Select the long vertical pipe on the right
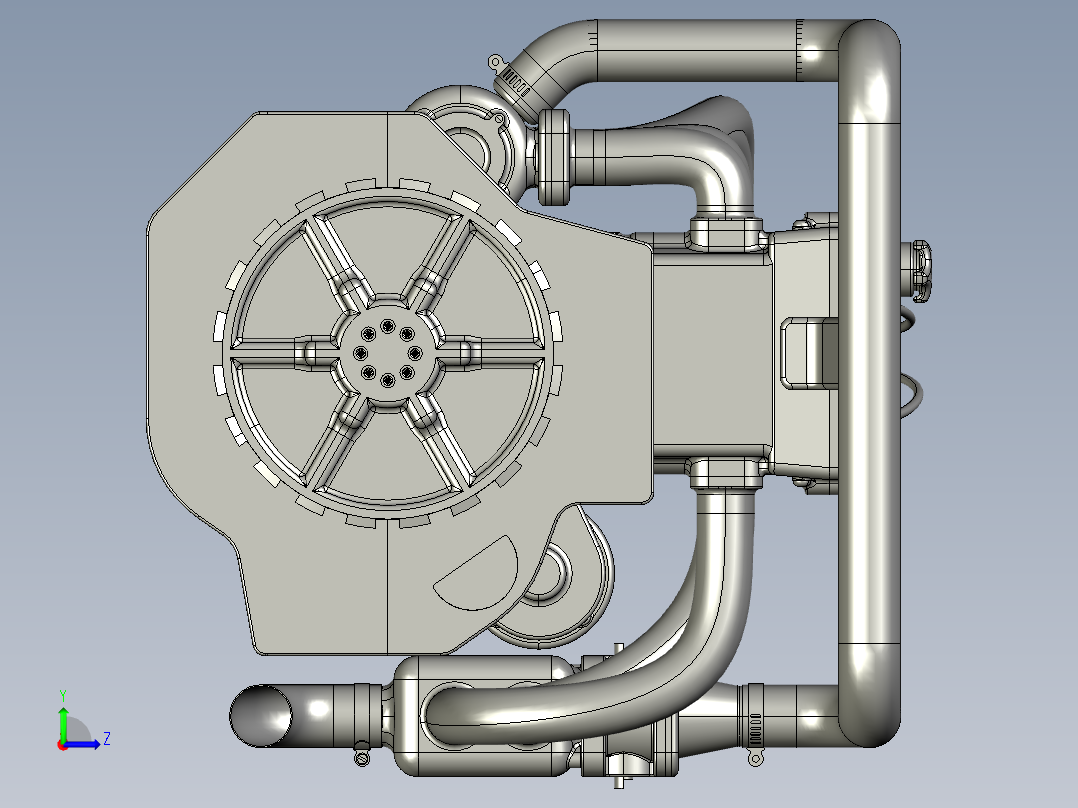 [869, 383]
